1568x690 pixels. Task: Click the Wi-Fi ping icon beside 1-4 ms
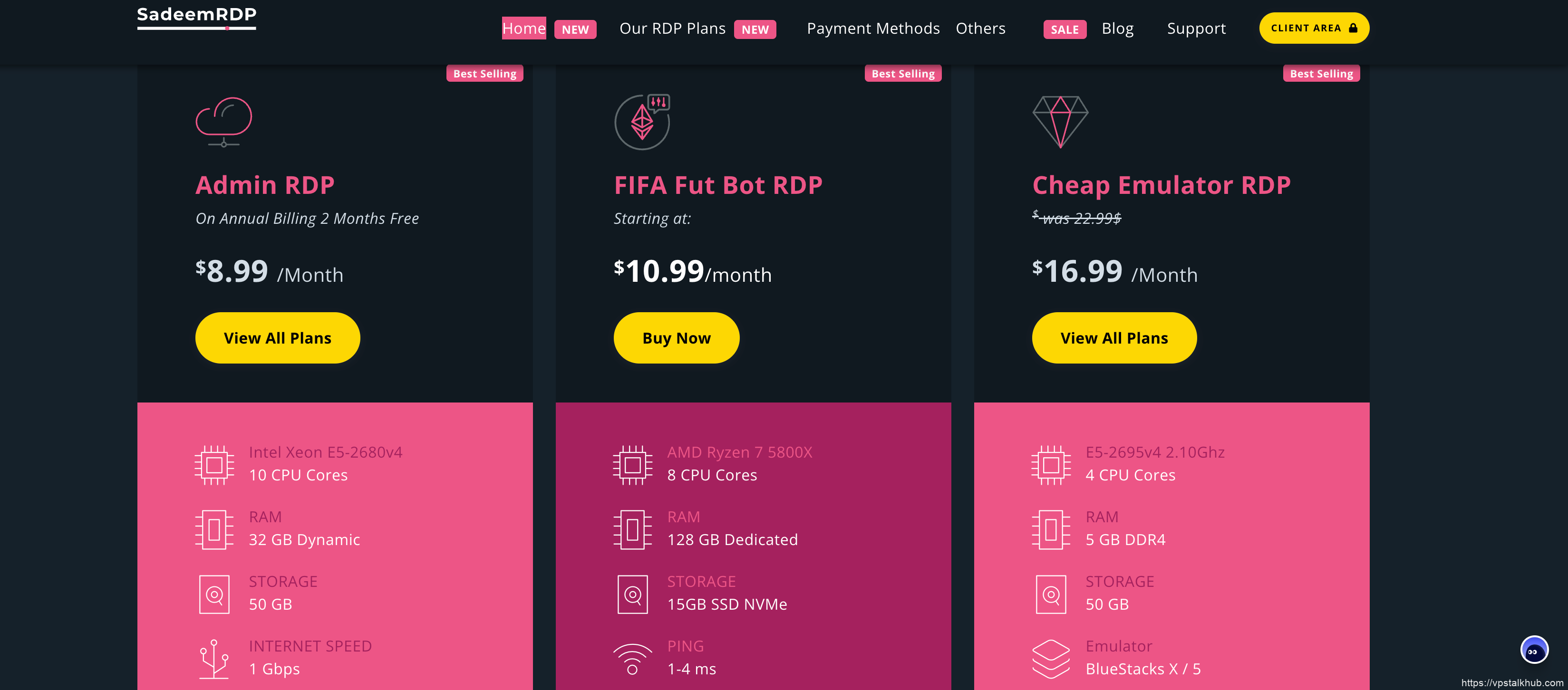click(x=632, y=658)
